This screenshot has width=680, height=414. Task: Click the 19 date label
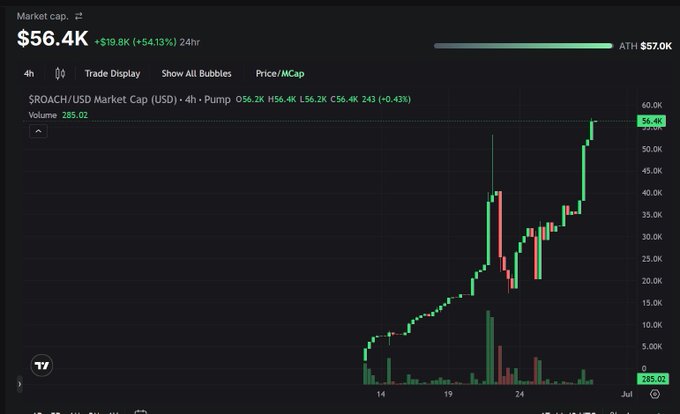pos(448,394)
